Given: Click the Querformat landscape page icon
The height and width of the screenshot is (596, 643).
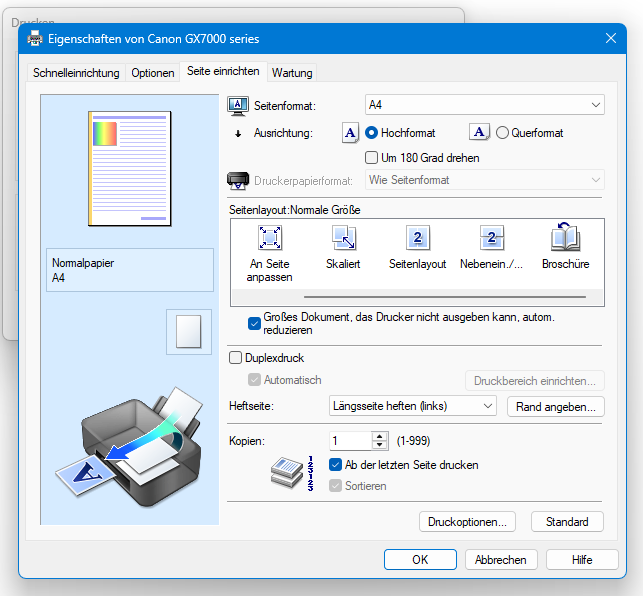Looking at the screenshot, I should tap(479, 132).
